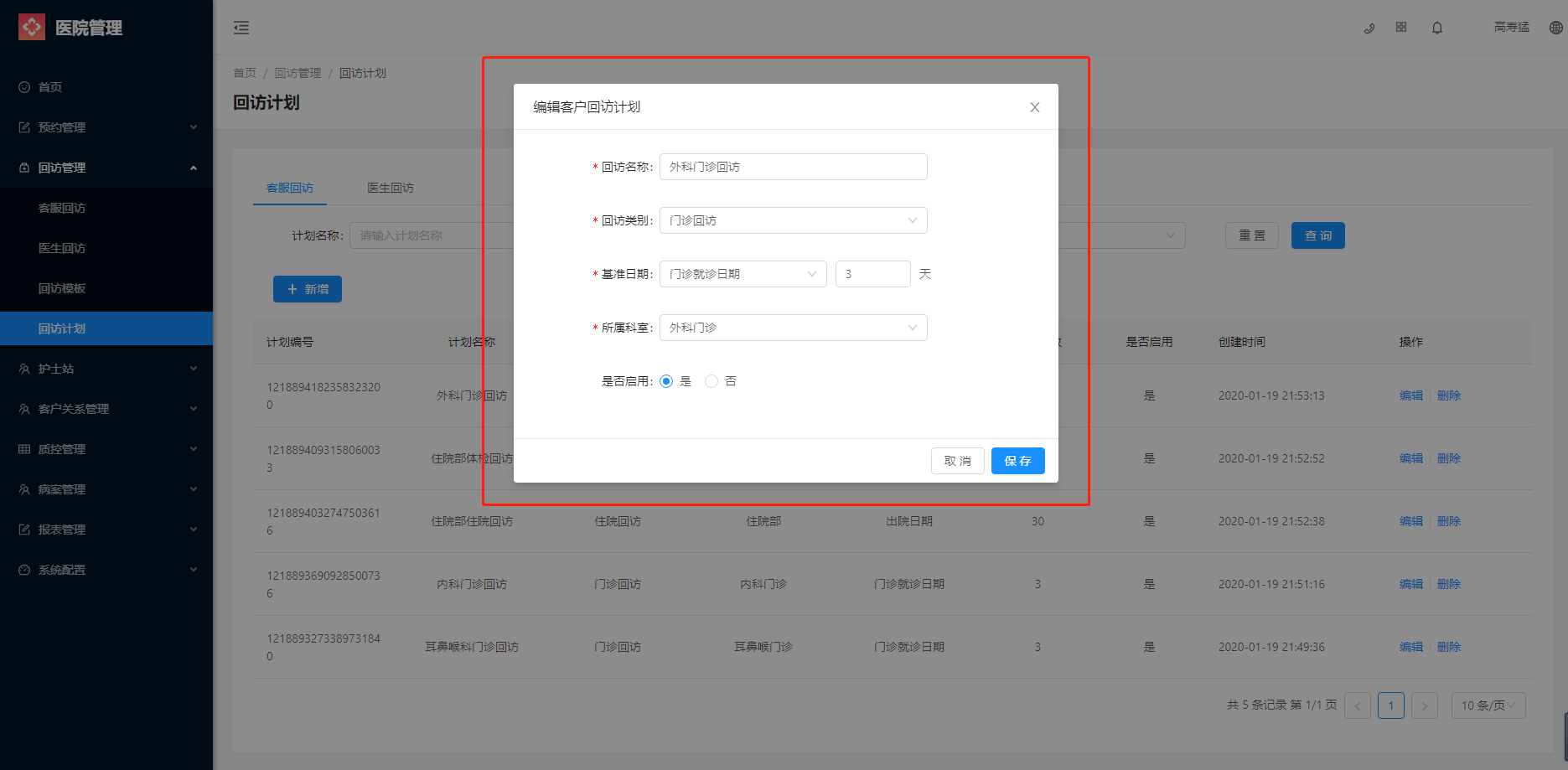This screenshot has width=1568, height=770.
Task: Click the 客户关系管理 sidebar icon
Action: (24, 409)
